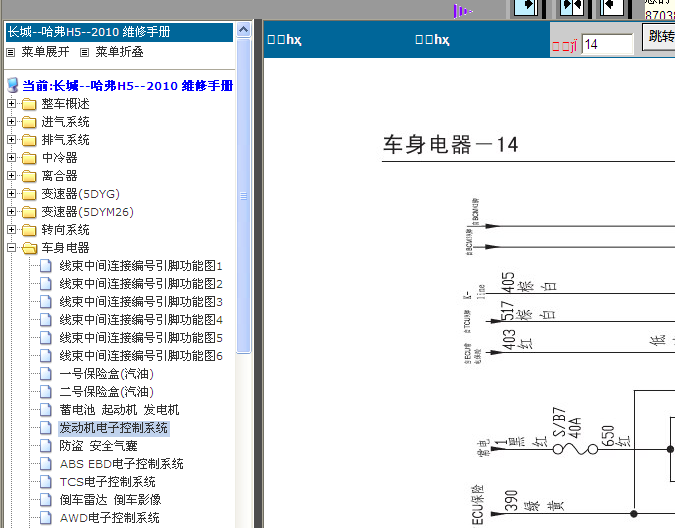Click the page icon of 线束中间连接编号引脚功能图4
The width and height of the screenshot is (675, 528).
tap(46, 320)
